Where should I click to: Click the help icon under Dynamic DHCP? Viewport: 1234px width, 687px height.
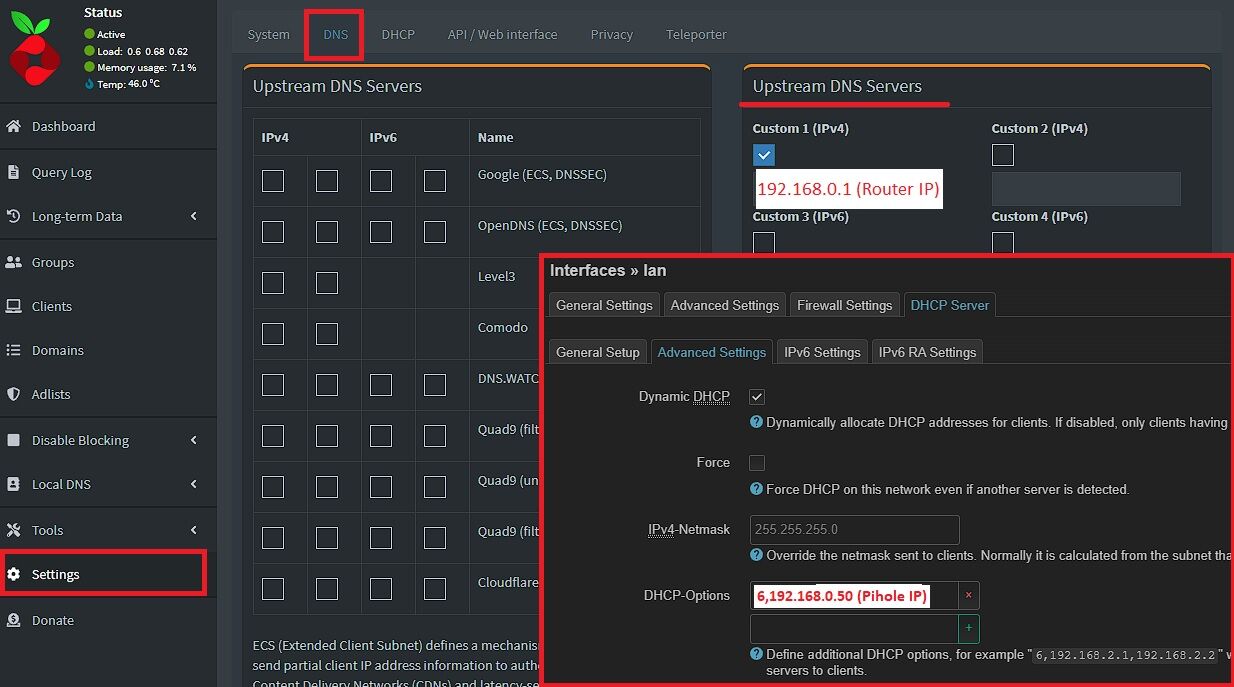tap(757, 423)
